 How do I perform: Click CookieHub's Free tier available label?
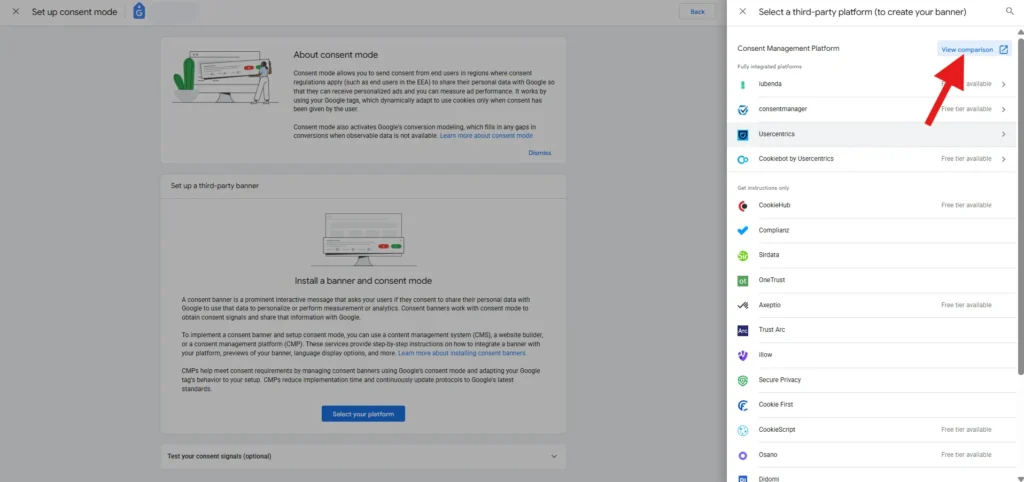[966, 205]
